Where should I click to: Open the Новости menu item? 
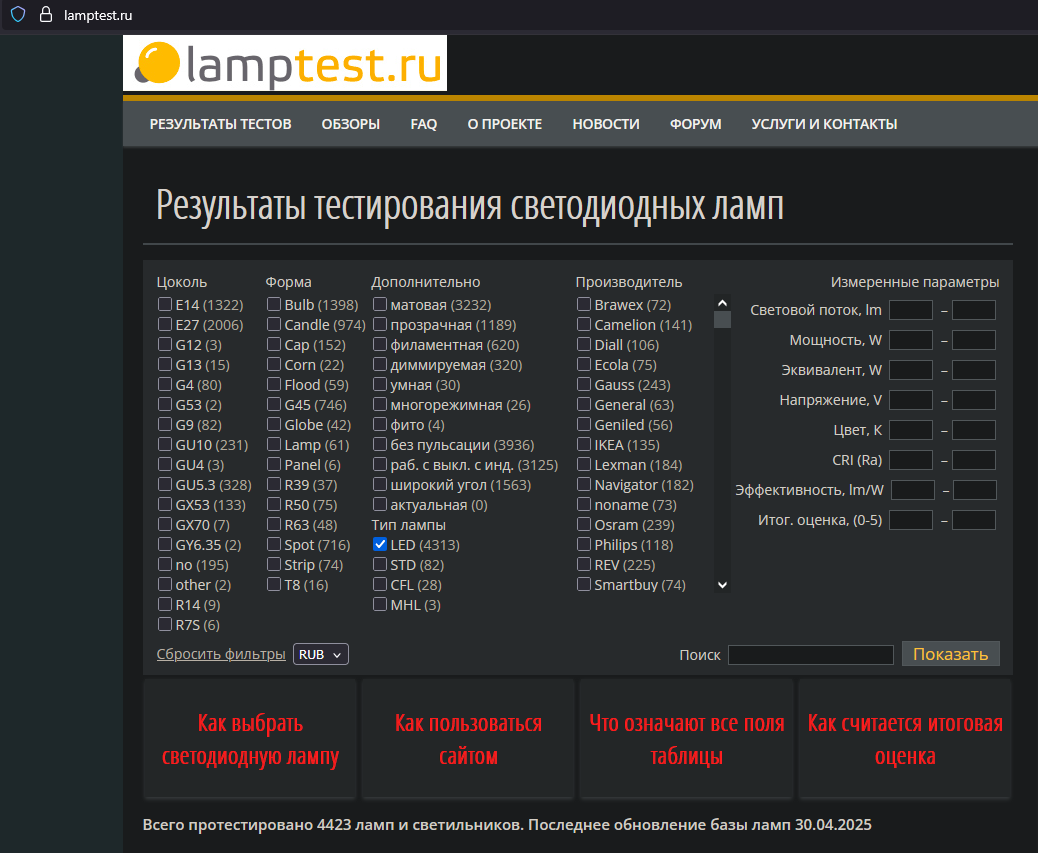coord(606,124)
